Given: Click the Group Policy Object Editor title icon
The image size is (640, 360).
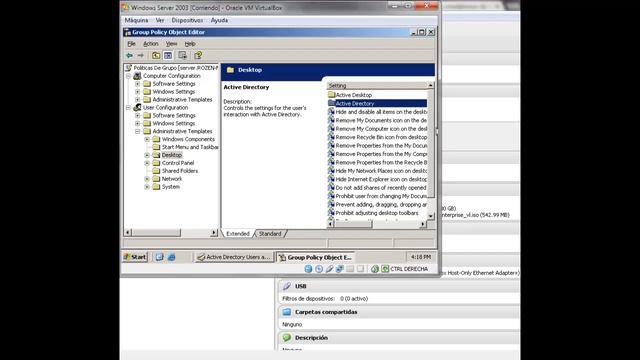Looking at the screenshot, I should pyautogui.click(x=127, y=32).
